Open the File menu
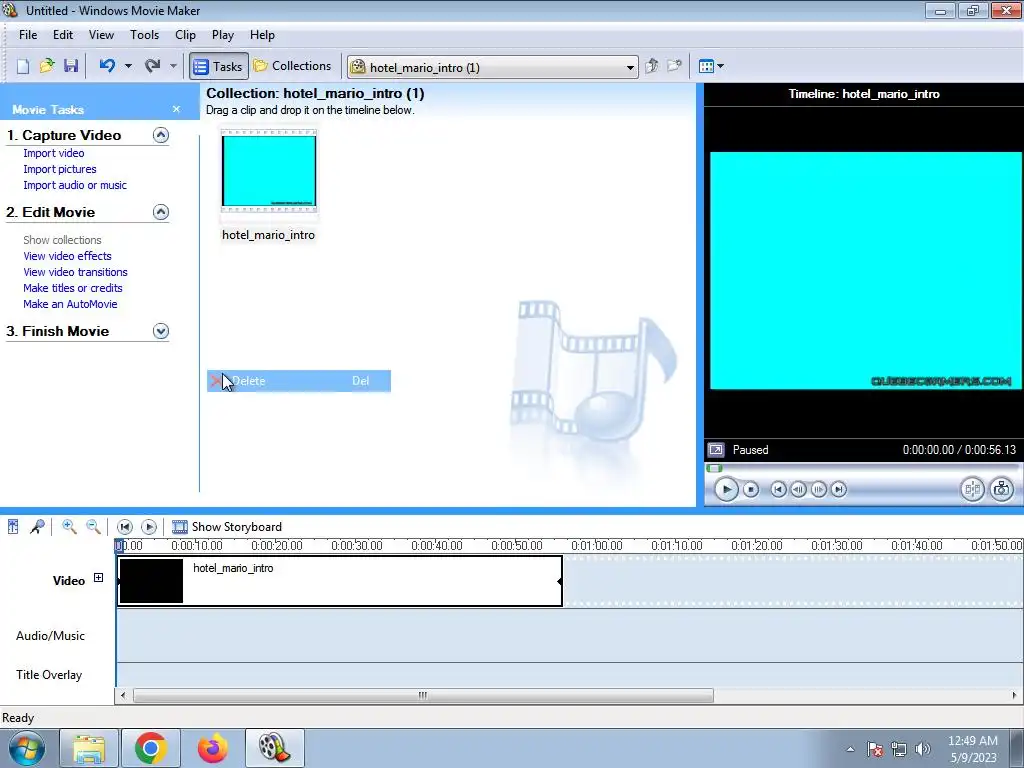The image size is (1024, 768). coord(28,35)
